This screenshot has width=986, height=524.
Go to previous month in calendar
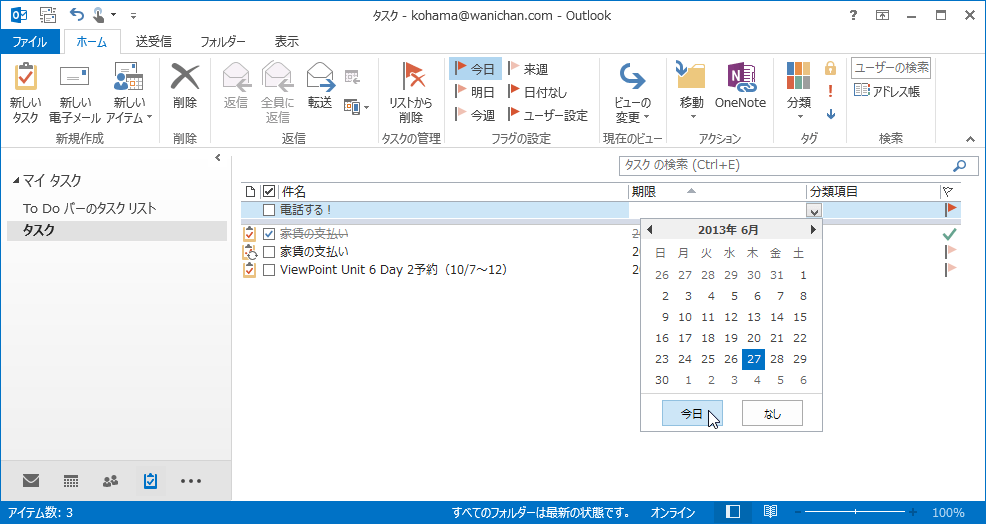(650, 230)
